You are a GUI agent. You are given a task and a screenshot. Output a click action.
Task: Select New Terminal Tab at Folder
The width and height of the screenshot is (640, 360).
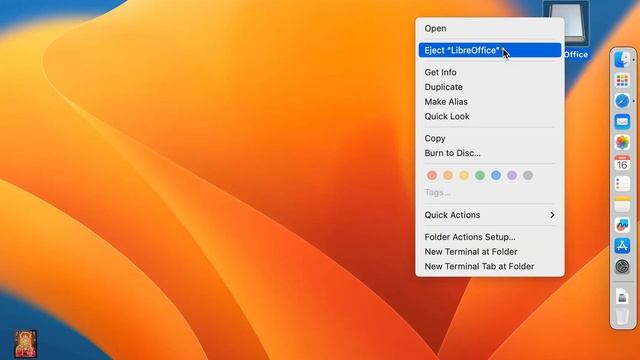pyautogui.click(x=490, y=266)
